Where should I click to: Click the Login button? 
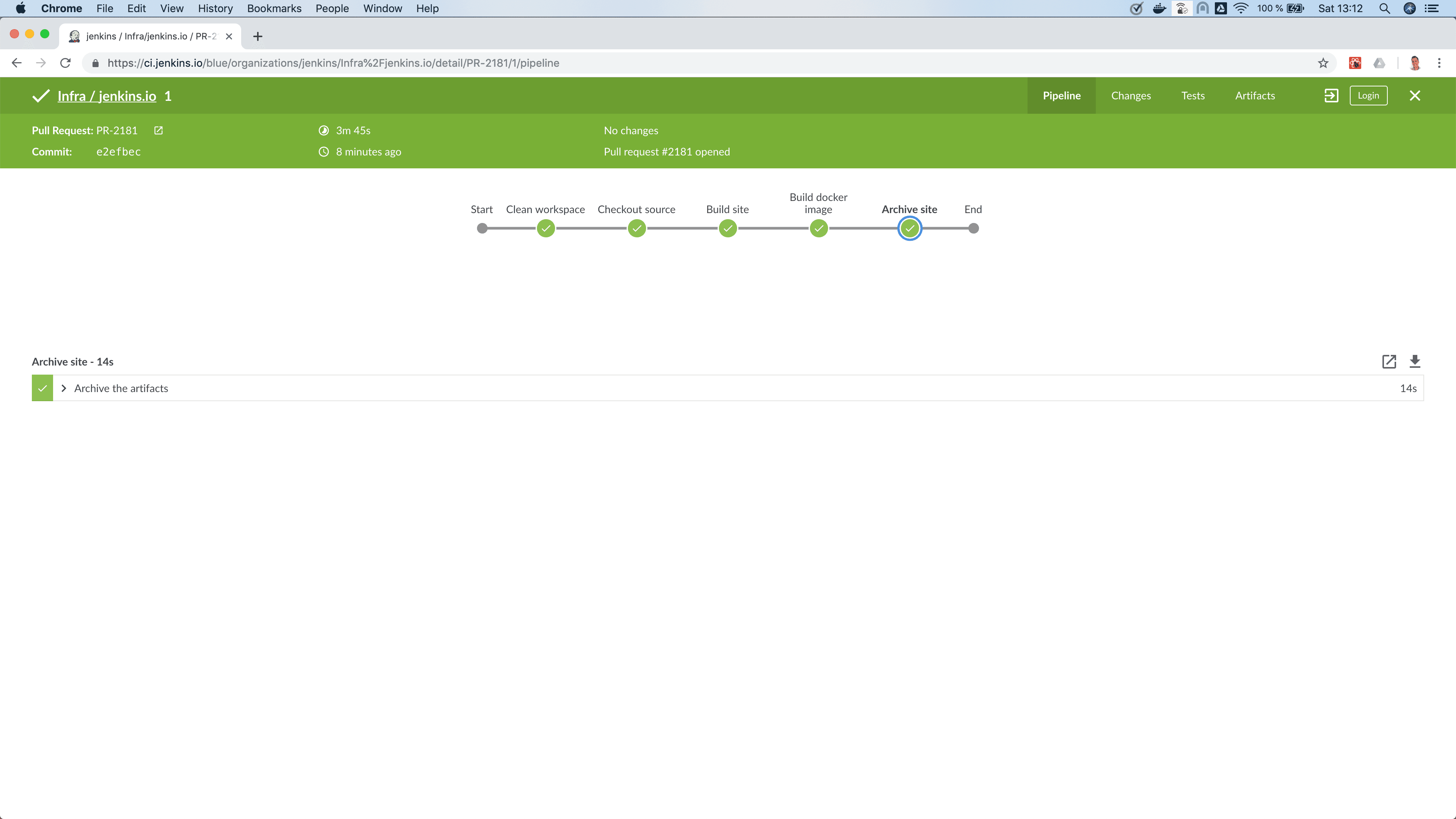pos(1368,96)
